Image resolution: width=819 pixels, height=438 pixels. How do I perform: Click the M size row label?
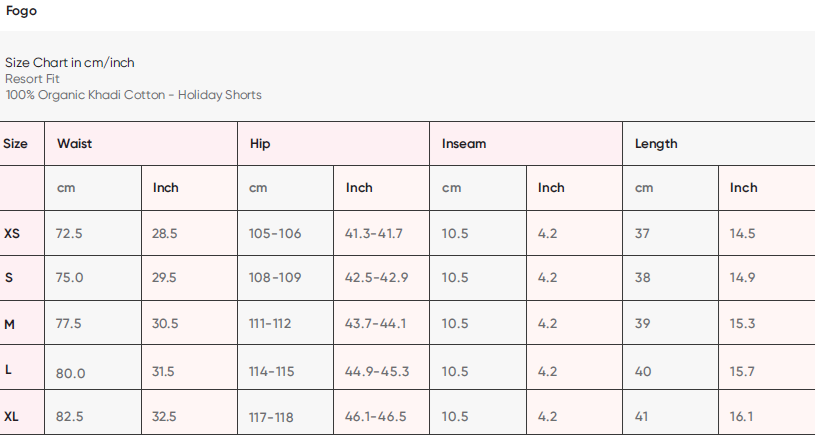(x=10, y=325)
